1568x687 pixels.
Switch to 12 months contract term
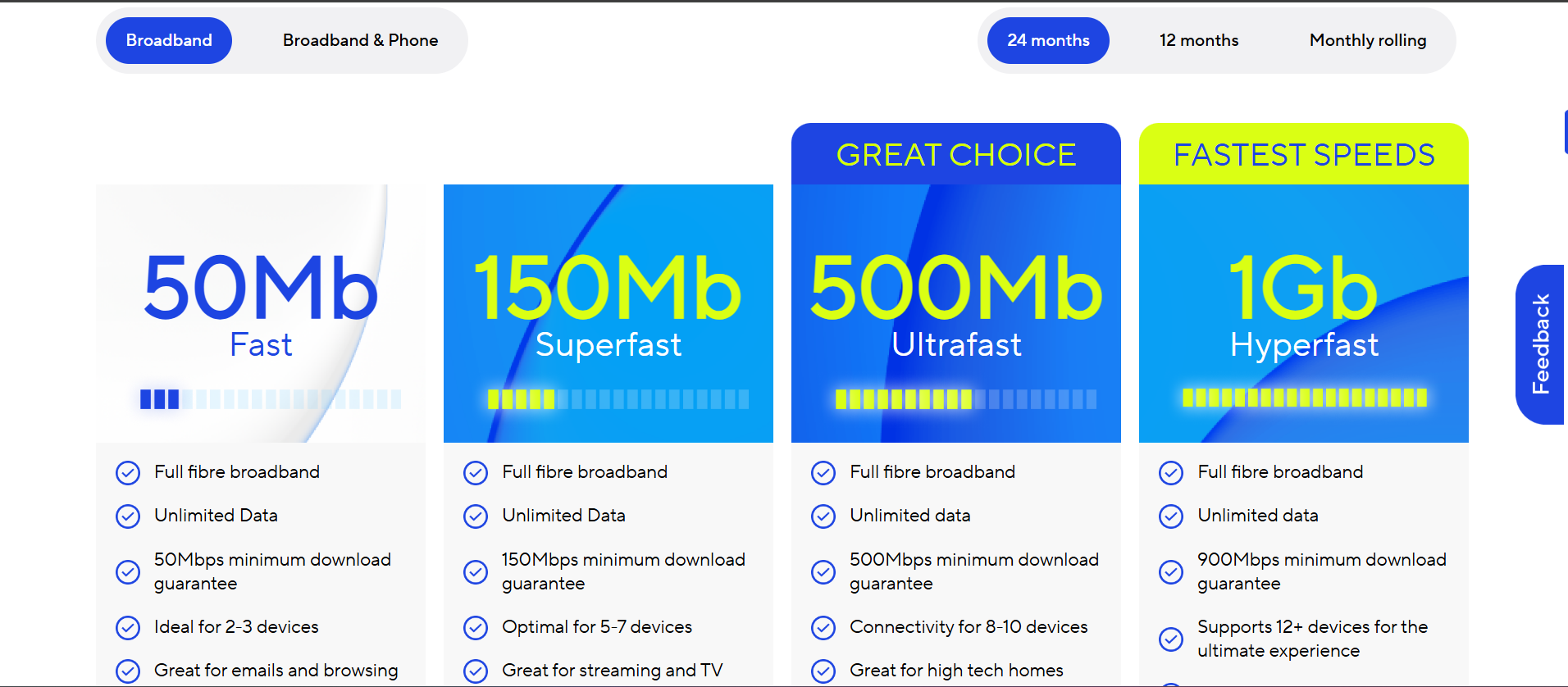click(1198, 40)
